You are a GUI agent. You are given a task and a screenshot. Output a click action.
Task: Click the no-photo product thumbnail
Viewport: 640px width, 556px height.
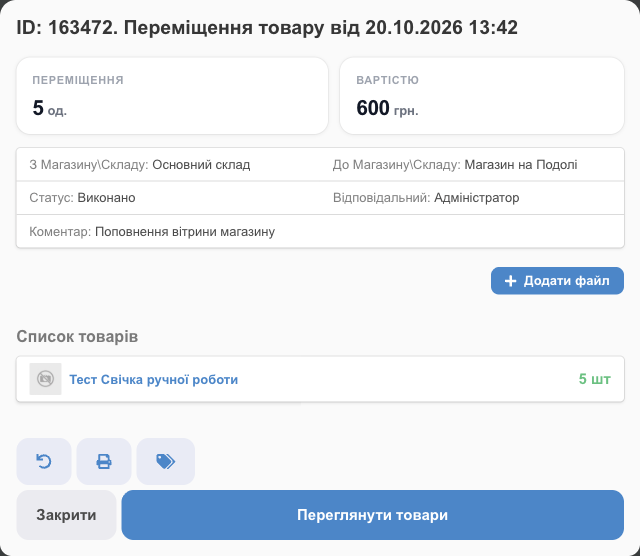coord(45,379)
